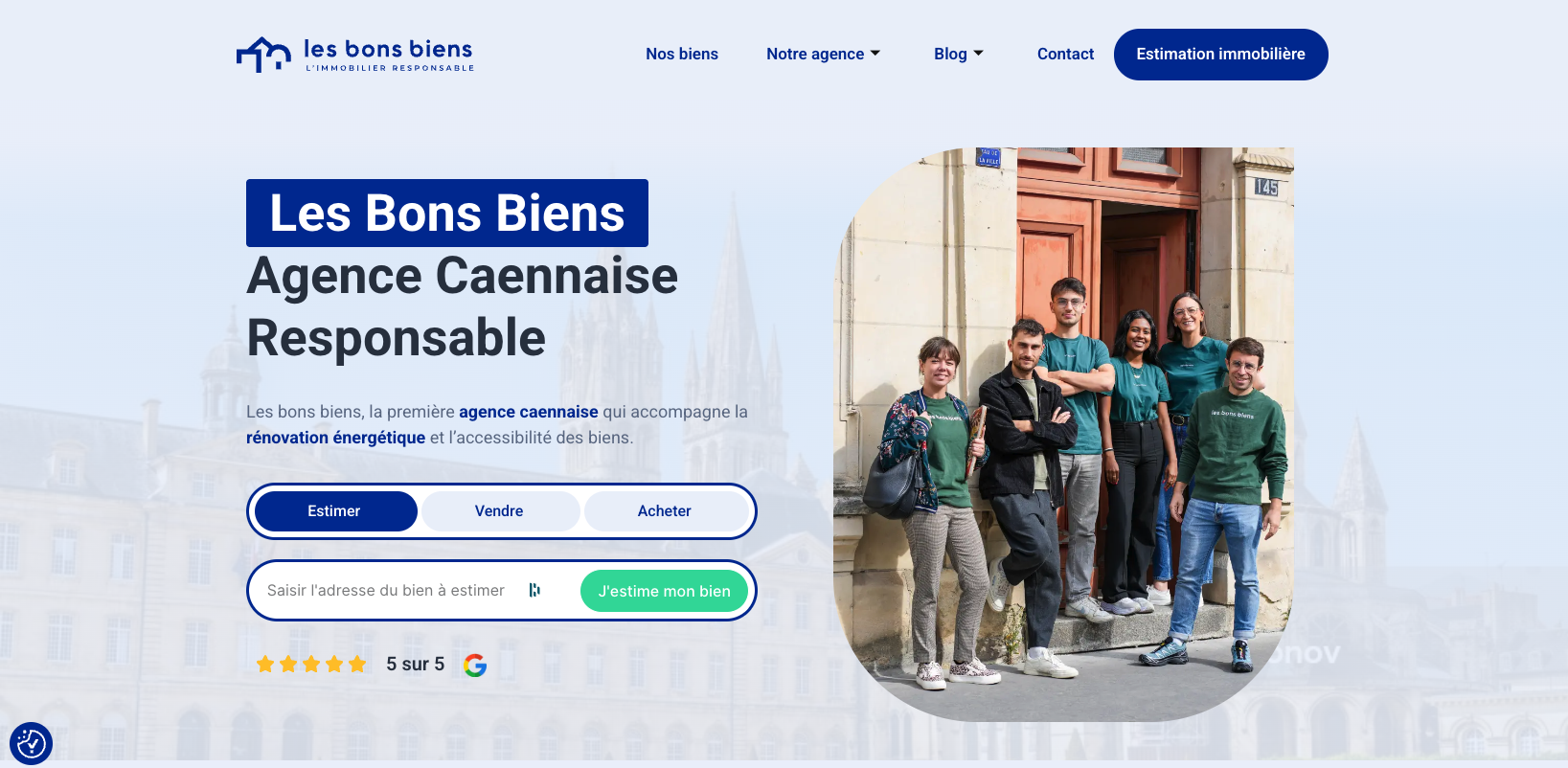Click the five gold rating stars

[x=311, y=664]
